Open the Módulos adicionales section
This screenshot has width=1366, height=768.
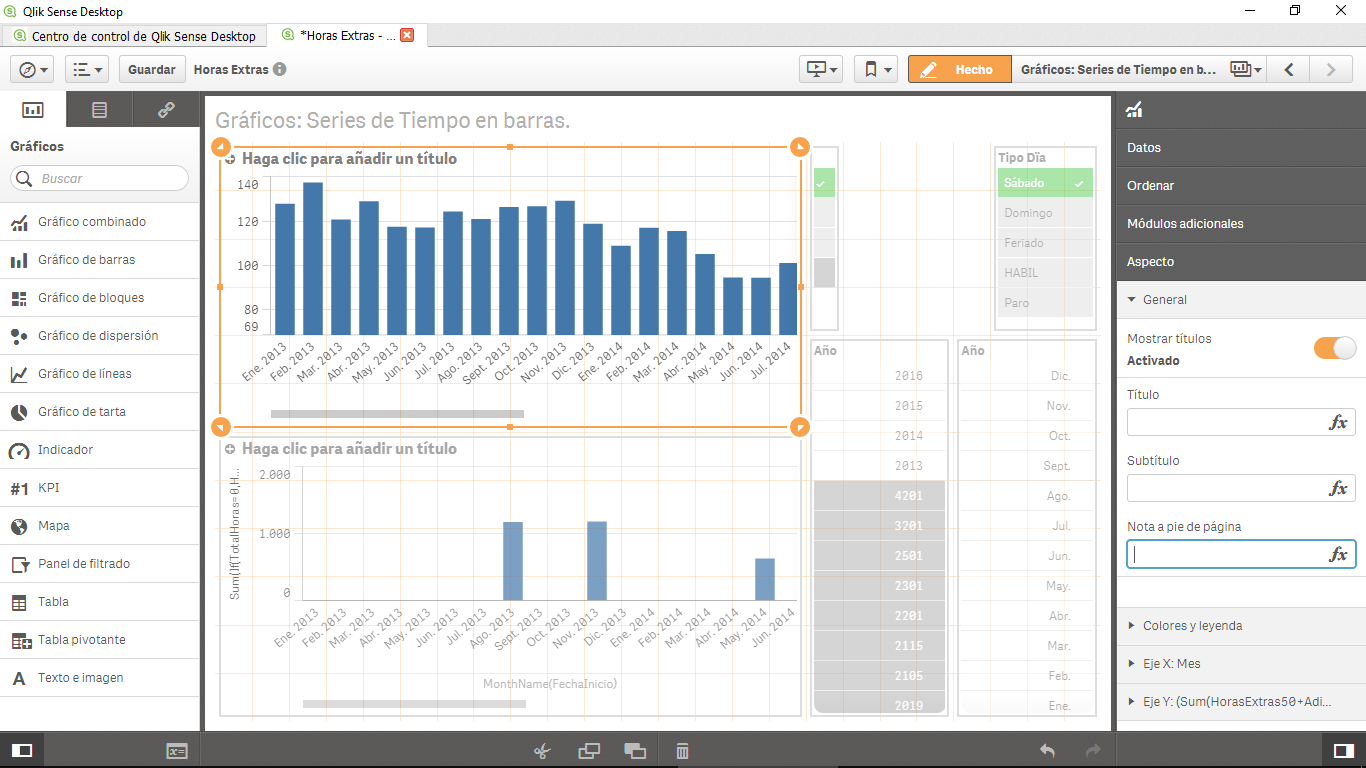point(1241,224)
